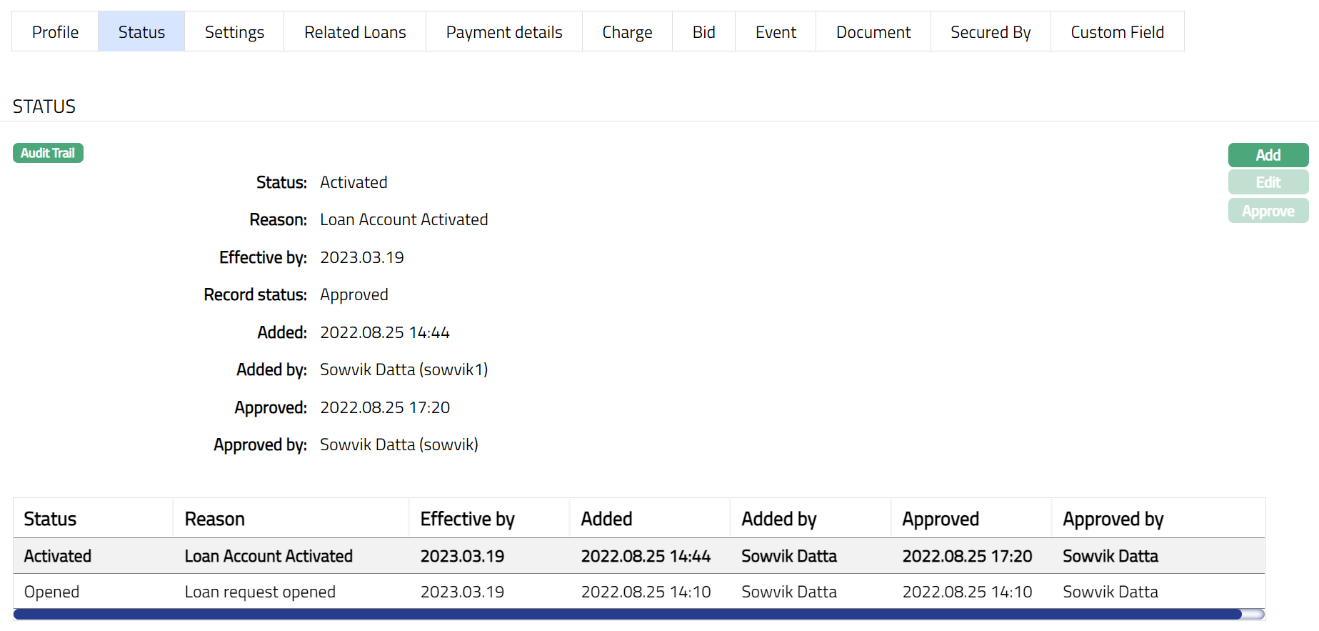This screenshot has width=1319, height=631.
Task: Select the Opened status row
Action: coord(52,592)
